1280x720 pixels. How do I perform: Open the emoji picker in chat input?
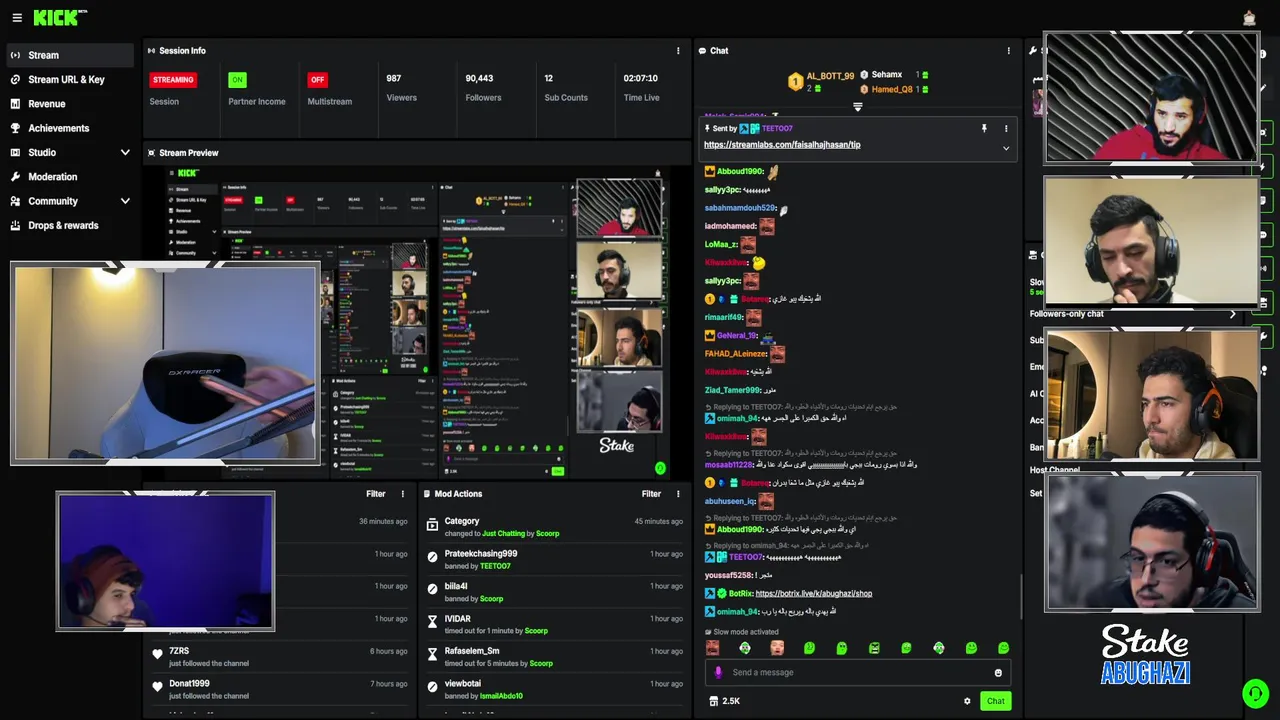click(998, 673)
